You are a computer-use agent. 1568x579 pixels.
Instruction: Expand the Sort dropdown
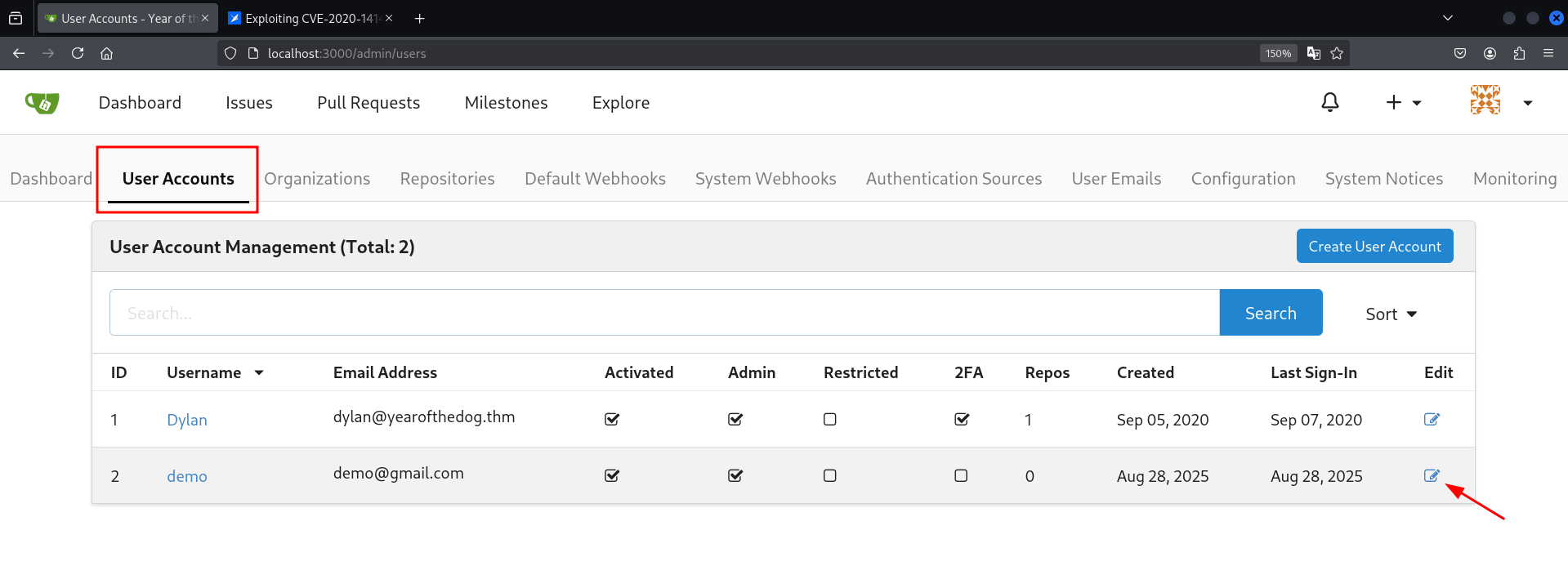click(1390, 314)
